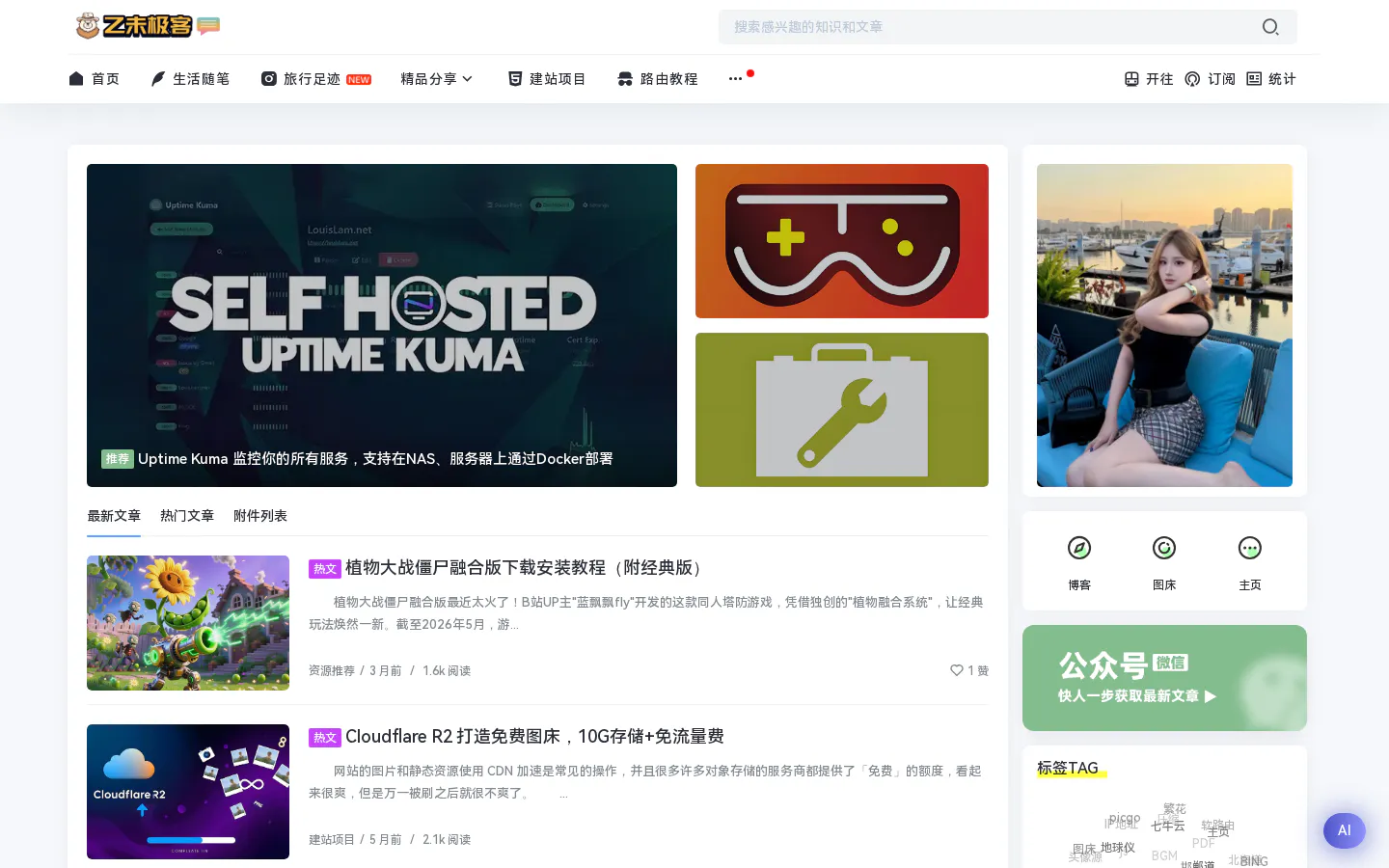Click the 博客 compass icon

1079,548
